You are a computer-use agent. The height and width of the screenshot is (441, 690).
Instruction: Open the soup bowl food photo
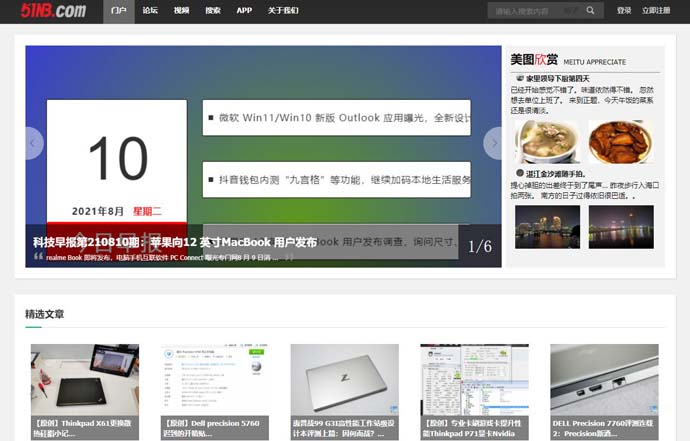coord(547,142)
